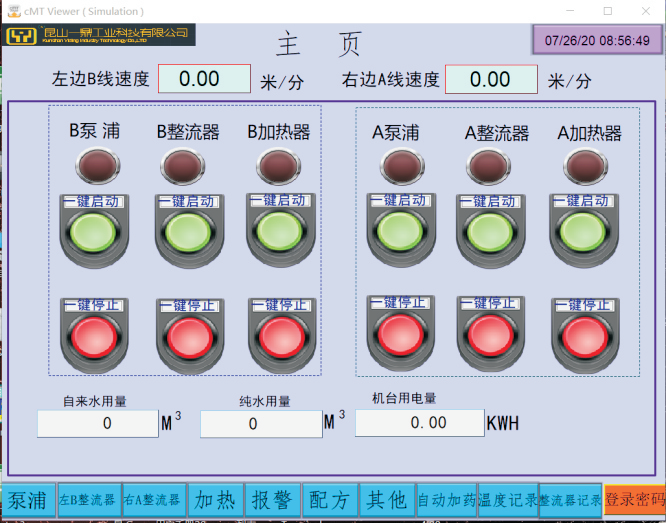Switch to the 右A整流器 page
The width and height of the screenshot is (666, 523).
154,500
